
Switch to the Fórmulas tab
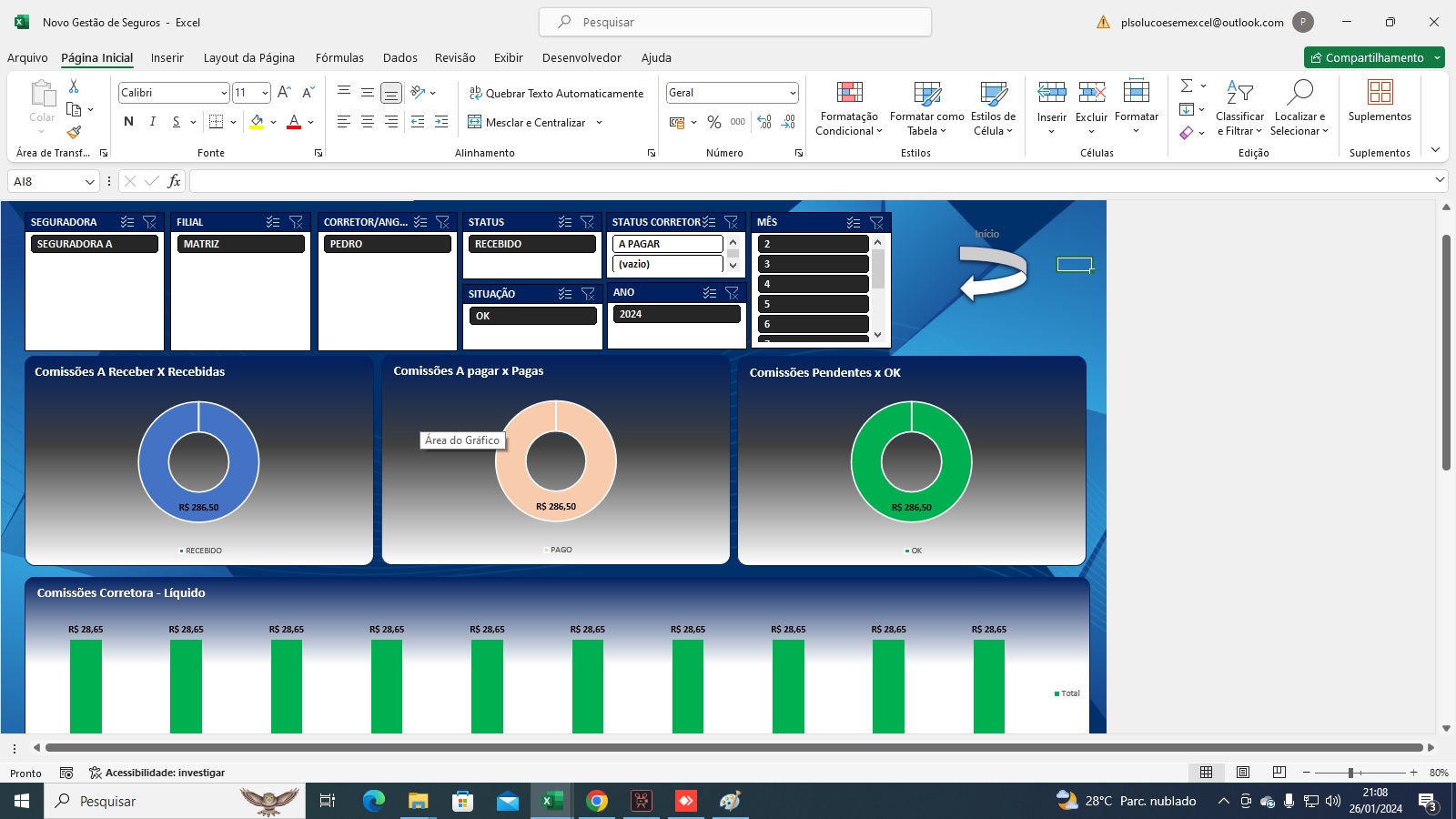point(339,57)
